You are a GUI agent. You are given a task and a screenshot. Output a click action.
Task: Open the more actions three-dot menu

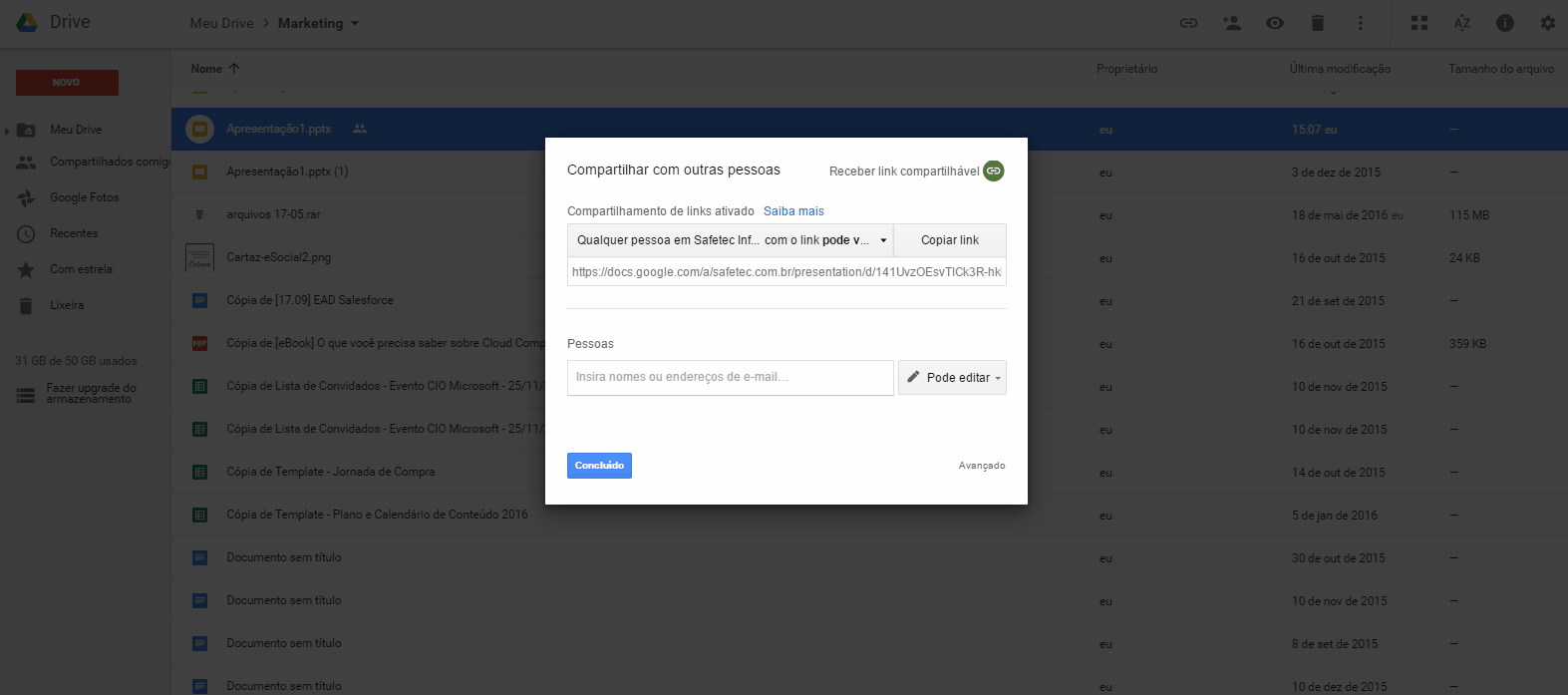click(1361, 23)
